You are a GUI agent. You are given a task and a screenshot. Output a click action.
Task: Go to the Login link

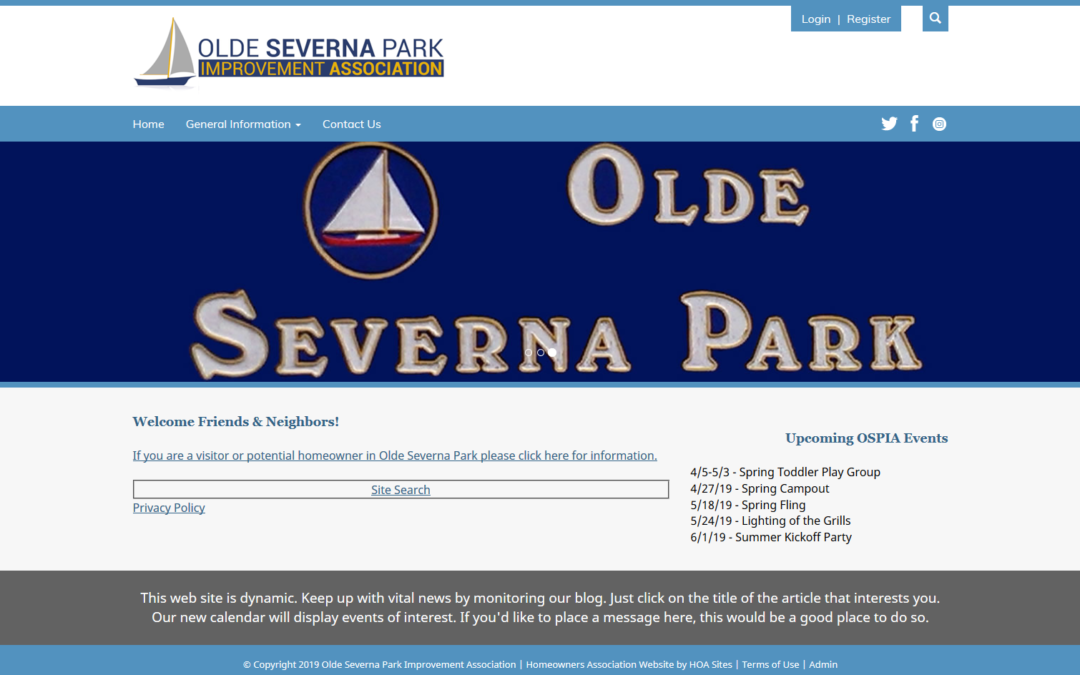point(816,19)
